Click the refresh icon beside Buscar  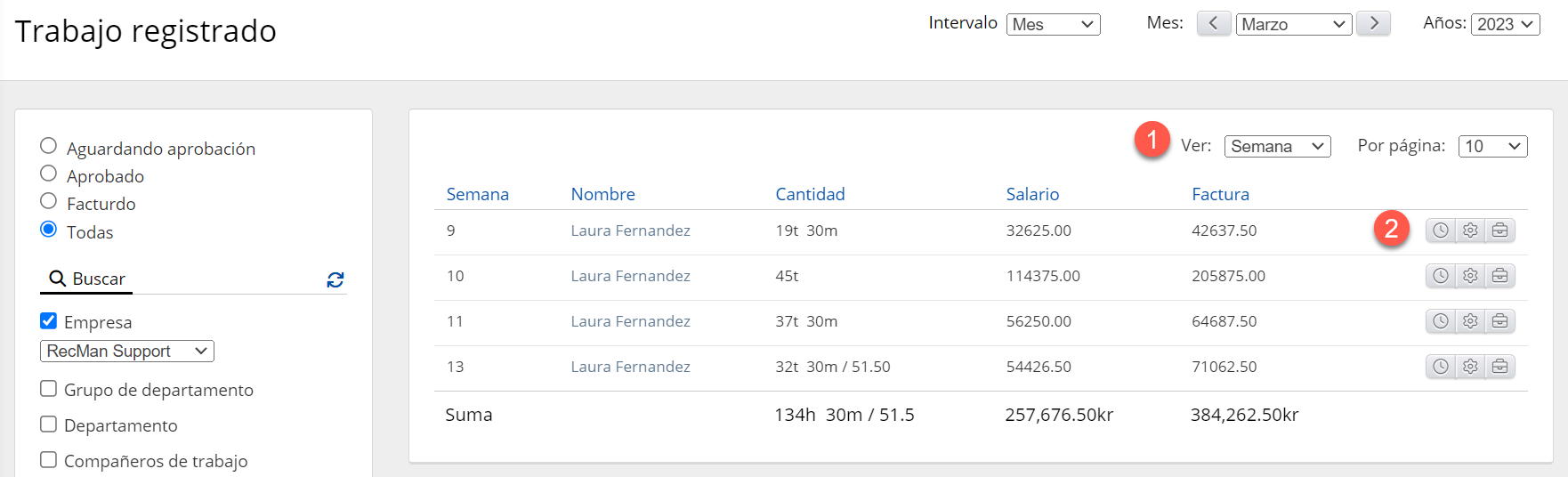[x=335, y=279]
